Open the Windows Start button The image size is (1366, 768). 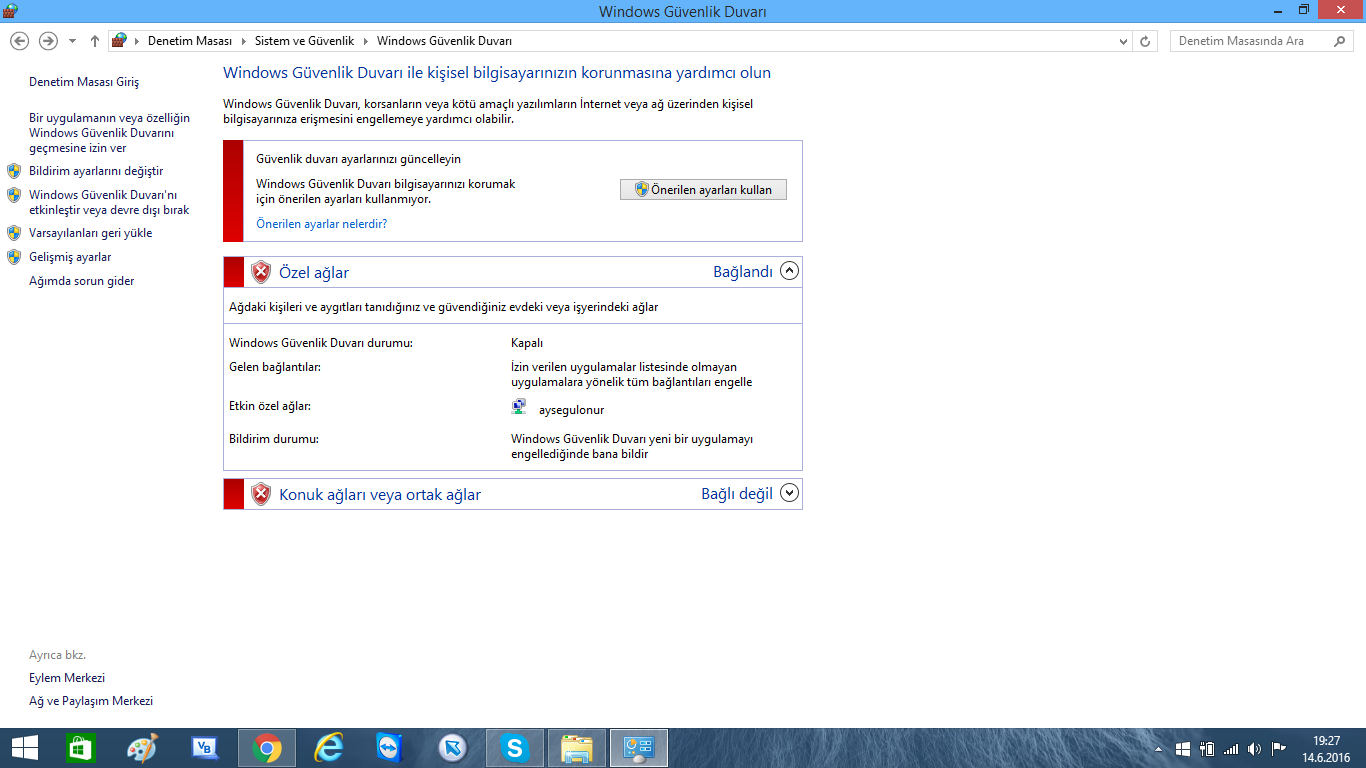tap(25, 748)
